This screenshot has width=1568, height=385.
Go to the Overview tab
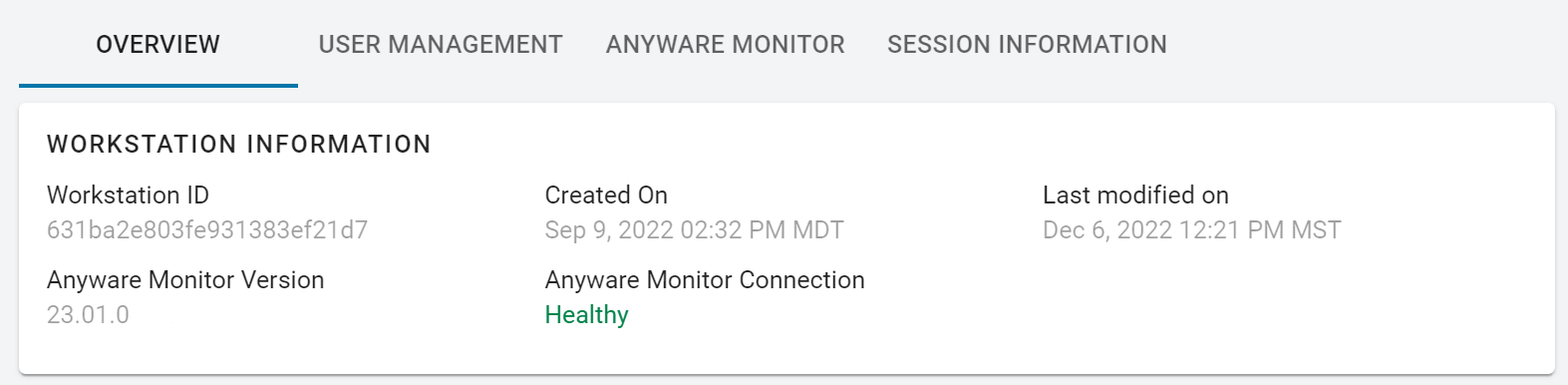pos(157,44)
